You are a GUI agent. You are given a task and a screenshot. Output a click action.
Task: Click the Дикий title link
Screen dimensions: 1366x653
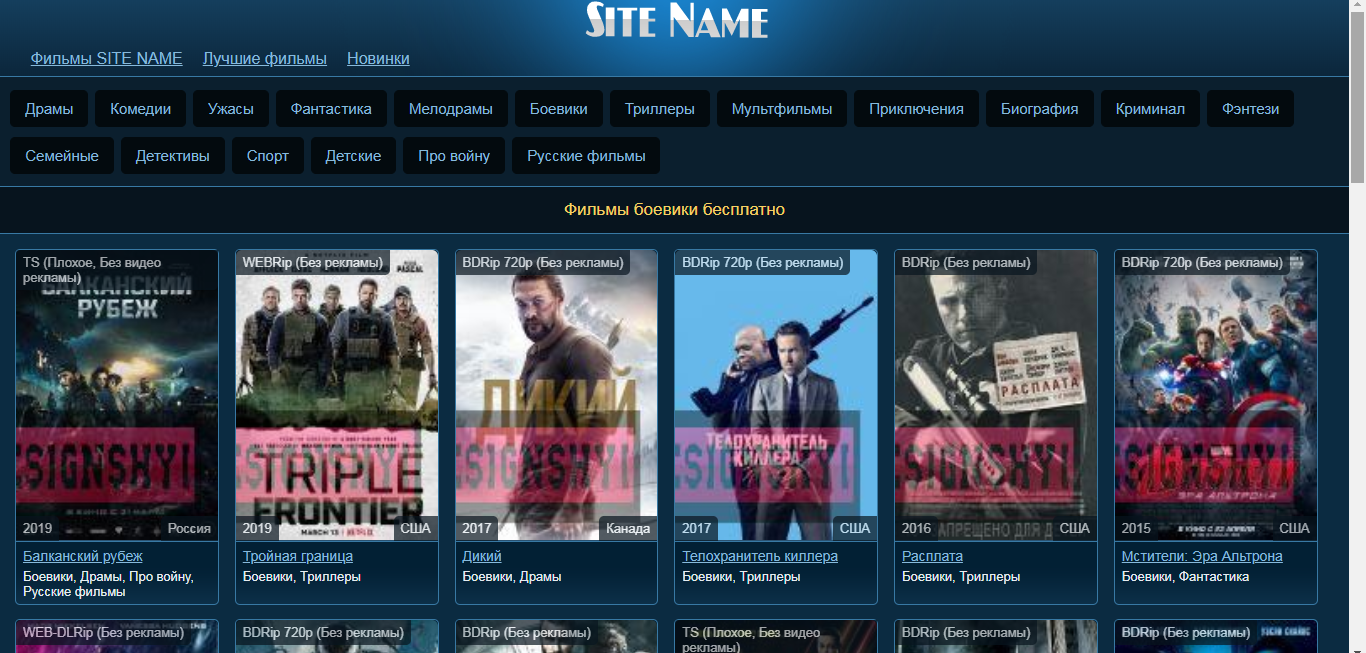pyautogui.click(x=482, y=556)
